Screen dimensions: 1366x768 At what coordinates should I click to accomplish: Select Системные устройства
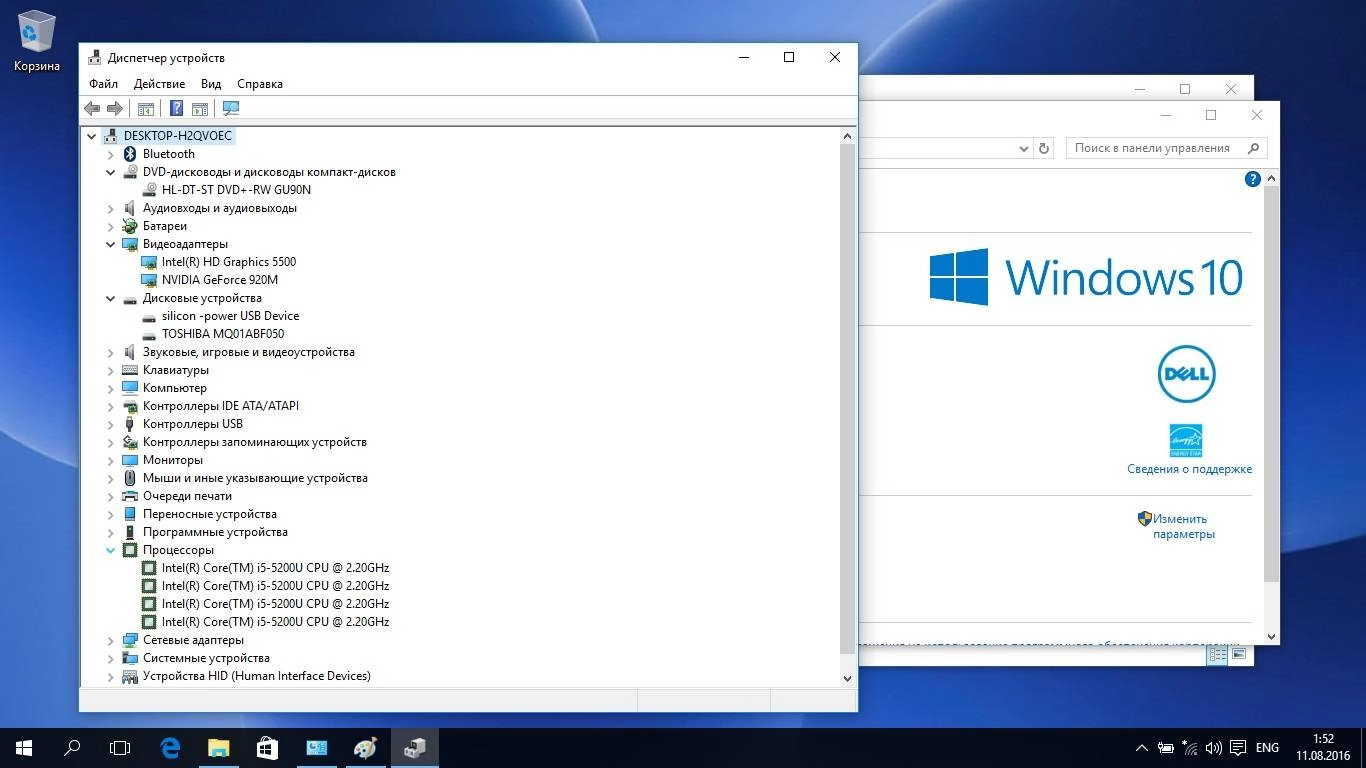click(206, 658)
